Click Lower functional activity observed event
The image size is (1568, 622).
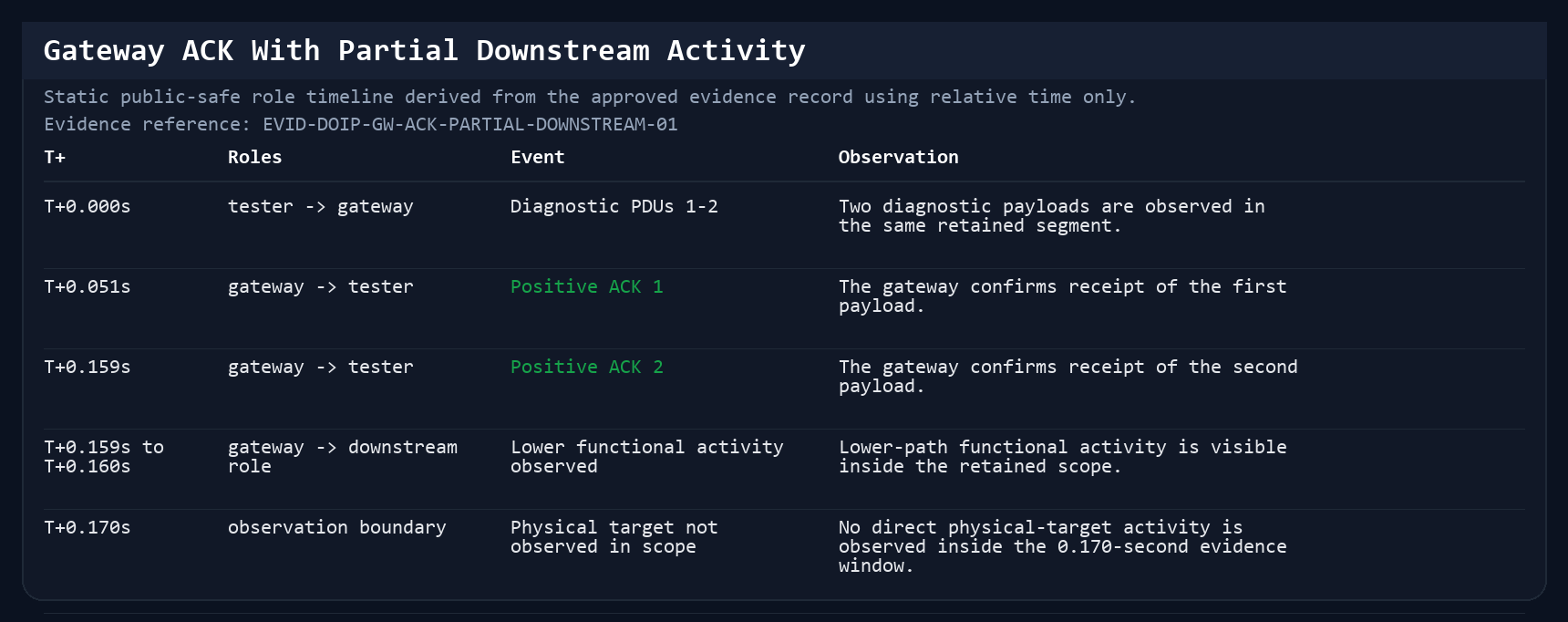point(647,456)
